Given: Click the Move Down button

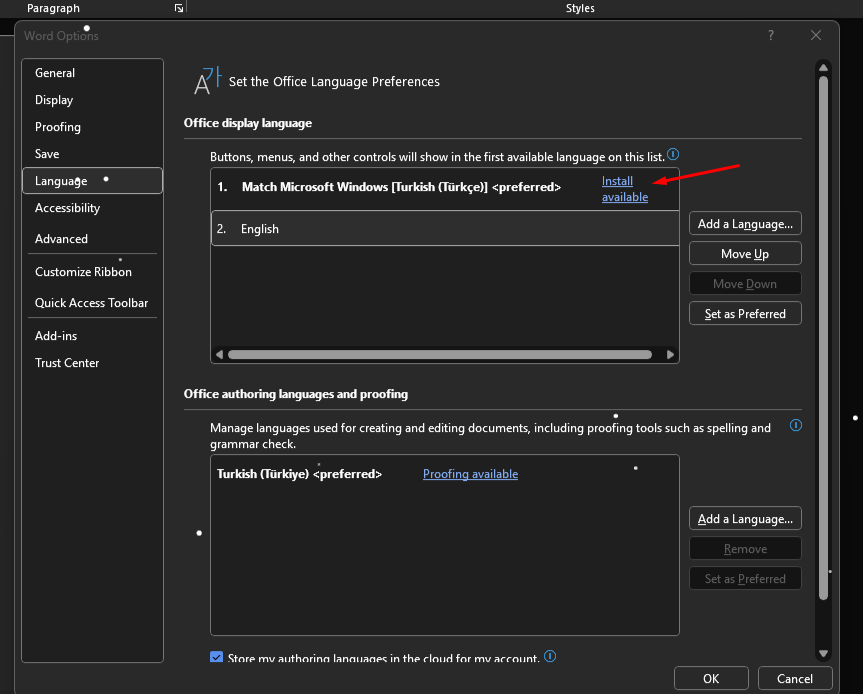Looking at the screenshot, I should [x=745, y=283].
